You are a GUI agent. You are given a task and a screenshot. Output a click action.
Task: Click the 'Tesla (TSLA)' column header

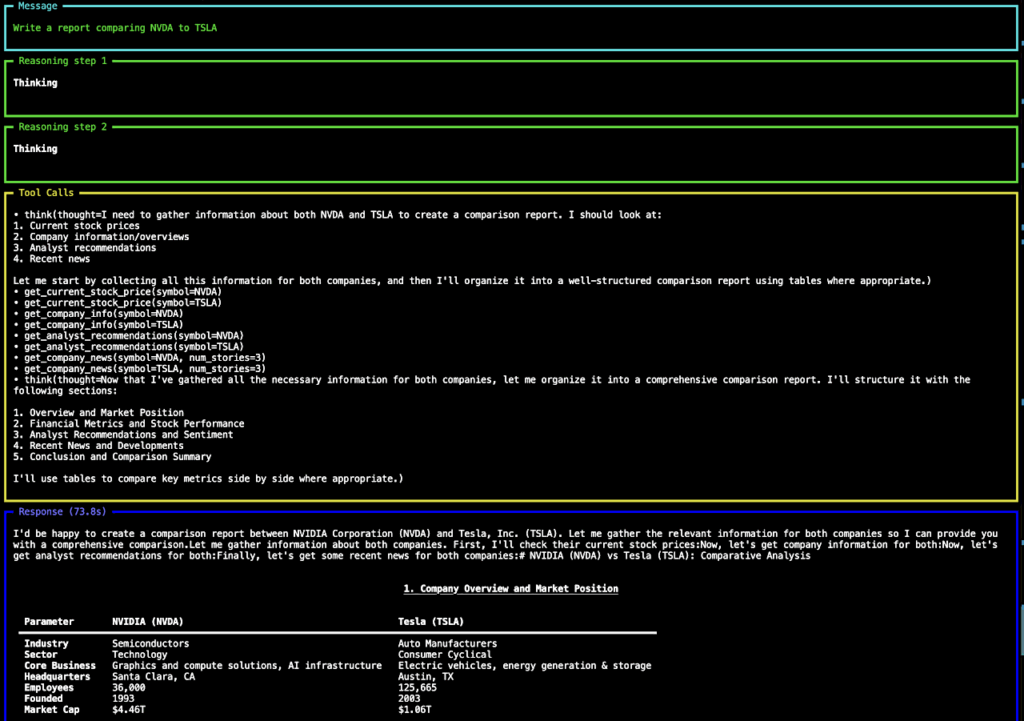click(431, 622)
